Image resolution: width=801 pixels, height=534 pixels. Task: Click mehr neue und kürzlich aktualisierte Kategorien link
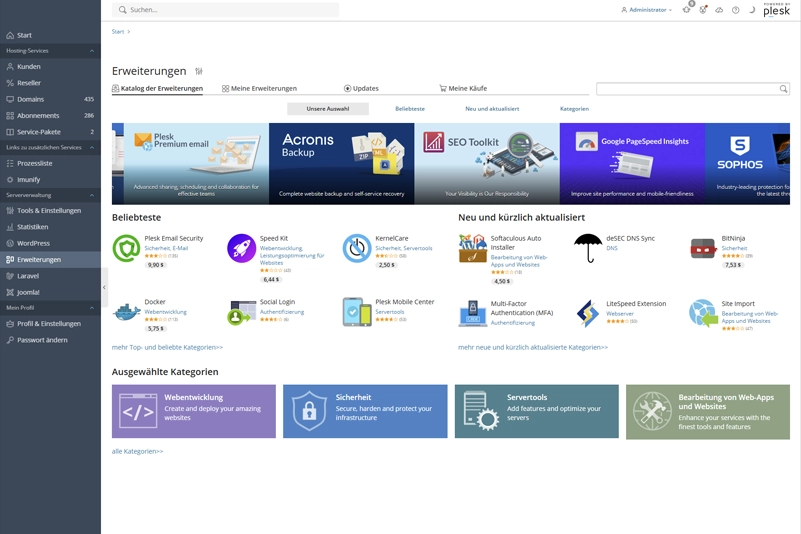coord(533,347)
